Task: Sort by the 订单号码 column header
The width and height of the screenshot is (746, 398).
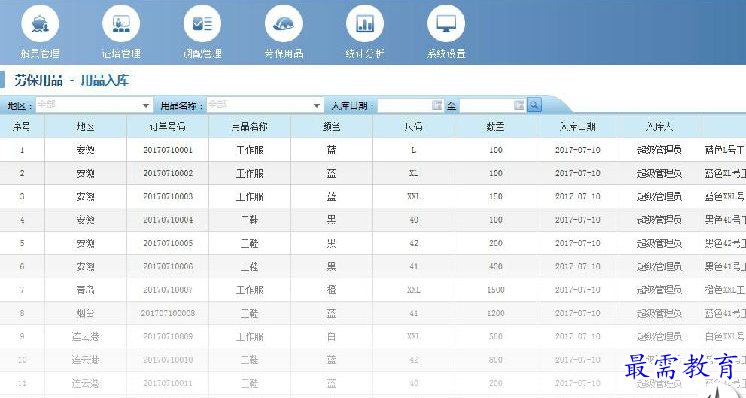Action: (x=167, y=126)
